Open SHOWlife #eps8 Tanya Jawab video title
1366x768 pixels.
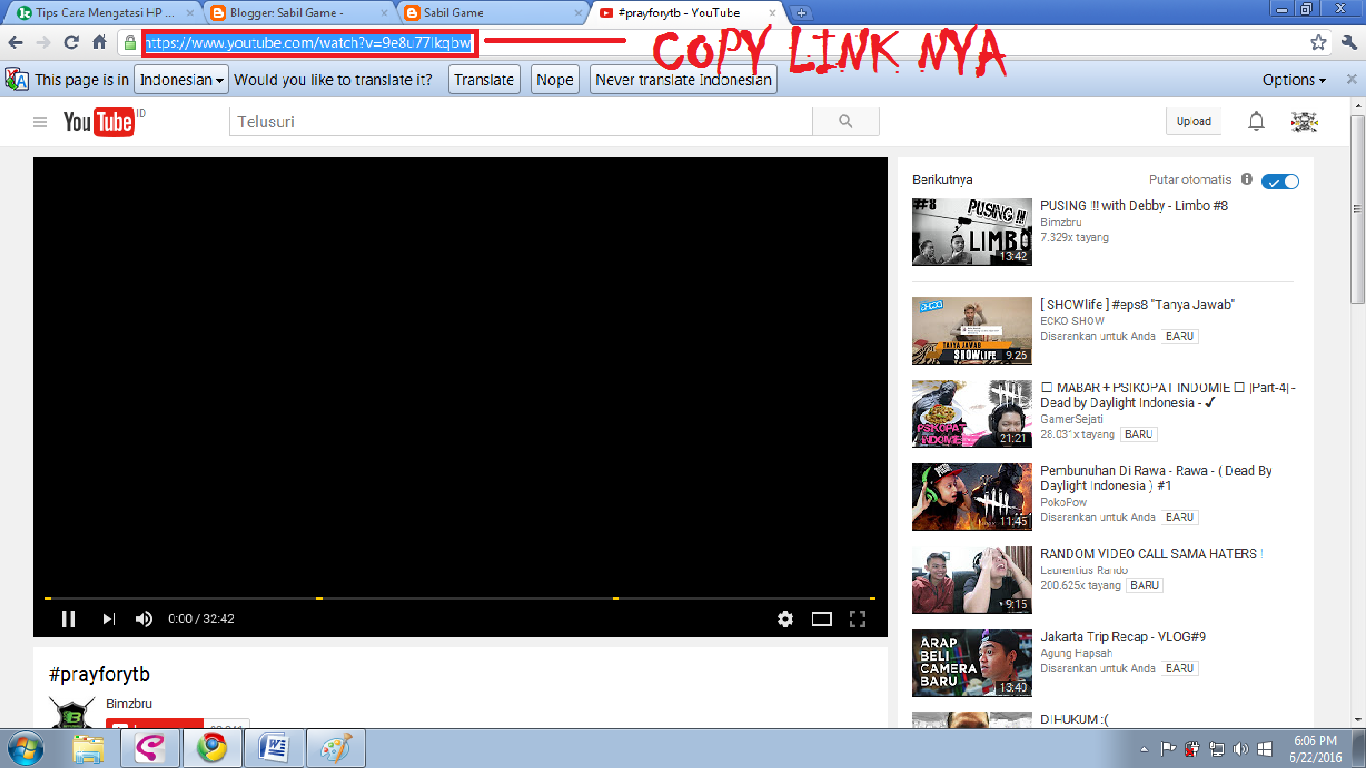tap(1137, 304)
